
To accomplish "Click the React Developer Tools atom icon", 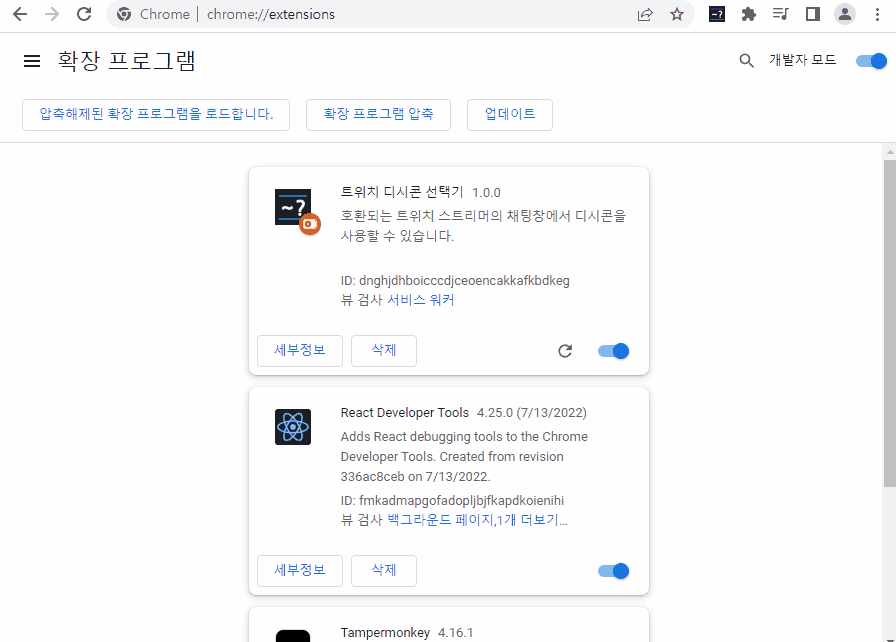I will tap(293, 427).
